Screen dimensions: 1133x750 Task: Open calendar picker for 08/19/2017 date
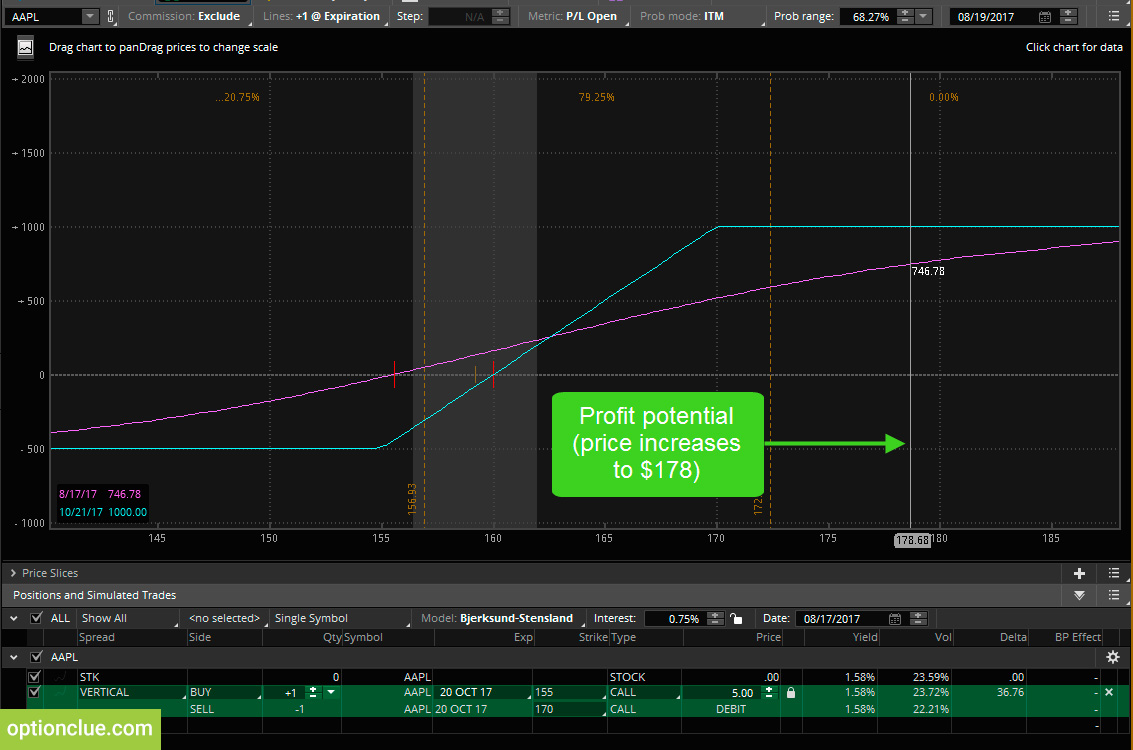[1045, 17]
